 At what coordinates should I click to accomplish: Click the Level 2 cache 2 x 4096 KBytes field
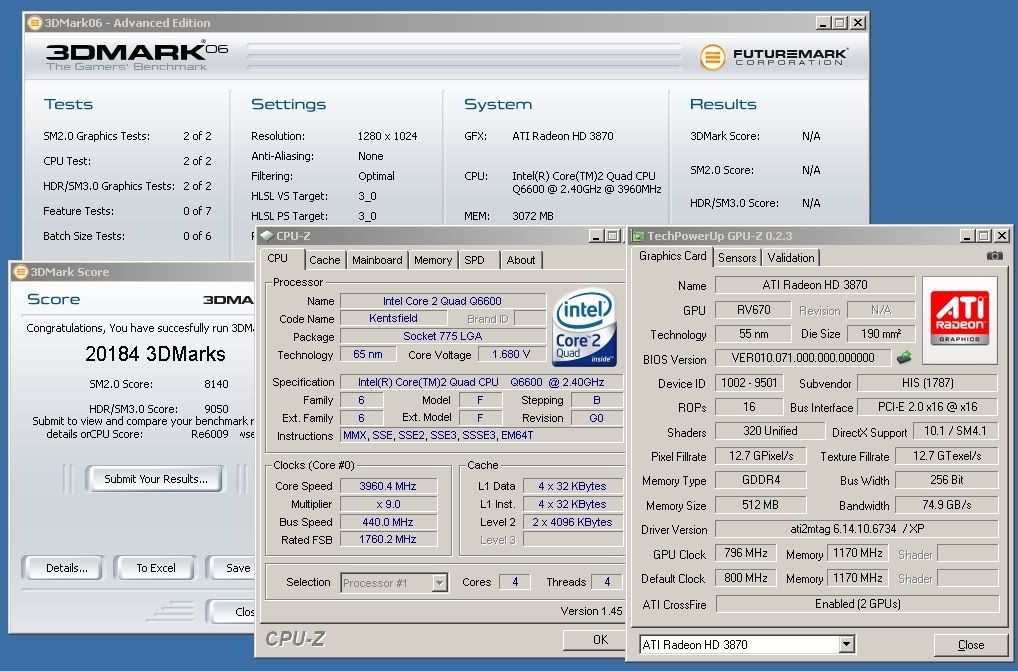point(573,522)
